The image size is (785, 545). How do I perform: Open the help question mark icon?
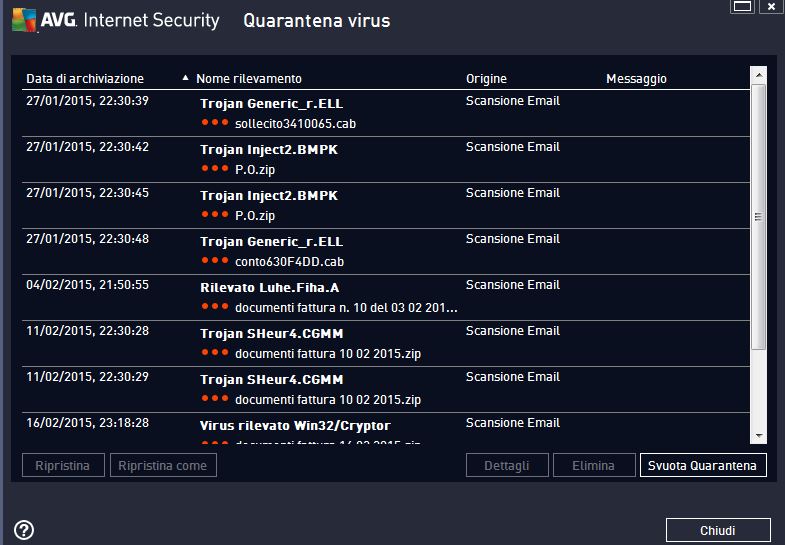[24, 529]
